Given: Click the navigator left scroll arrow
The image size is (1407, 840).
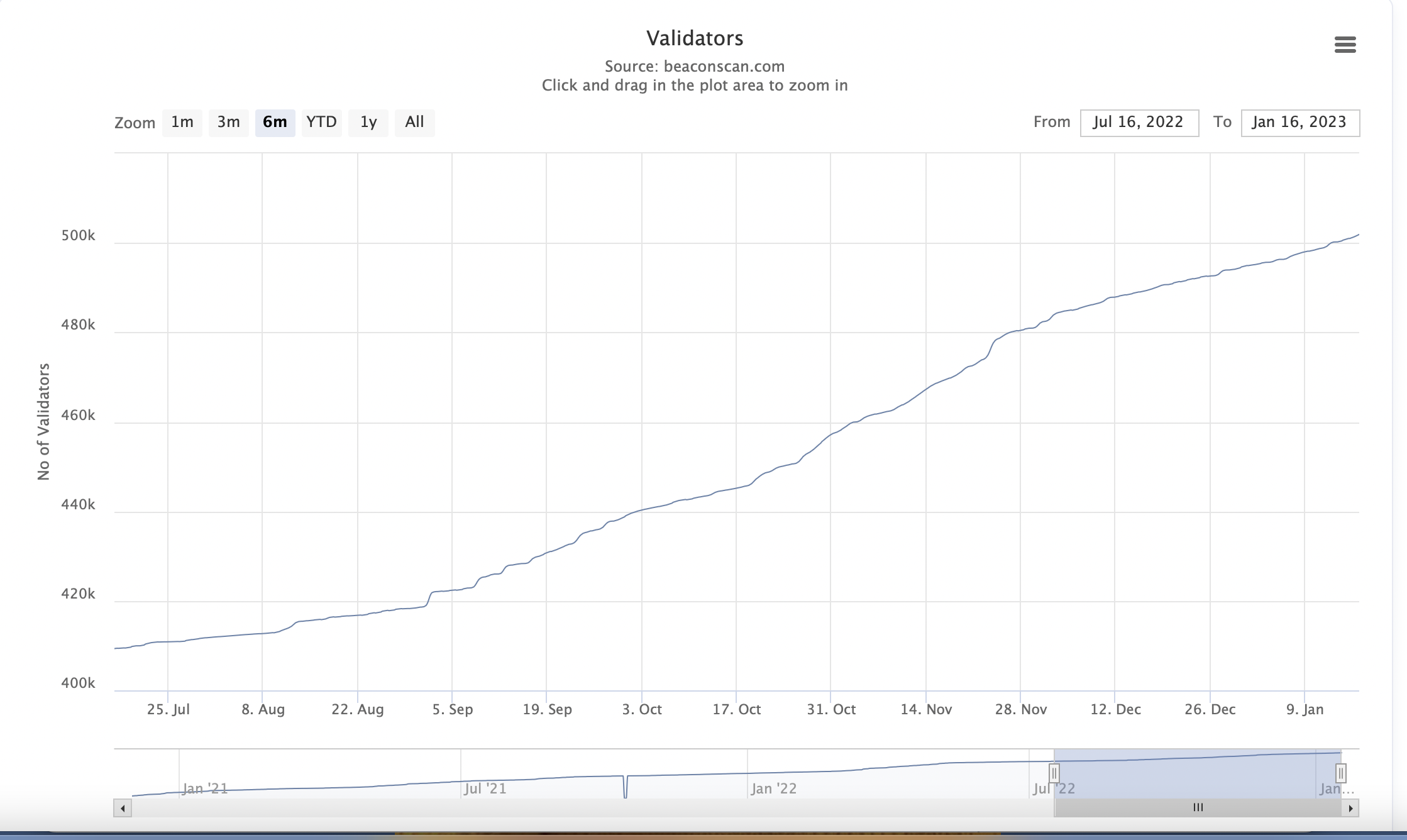Looking at the screenshot, I should coord(123,808).
